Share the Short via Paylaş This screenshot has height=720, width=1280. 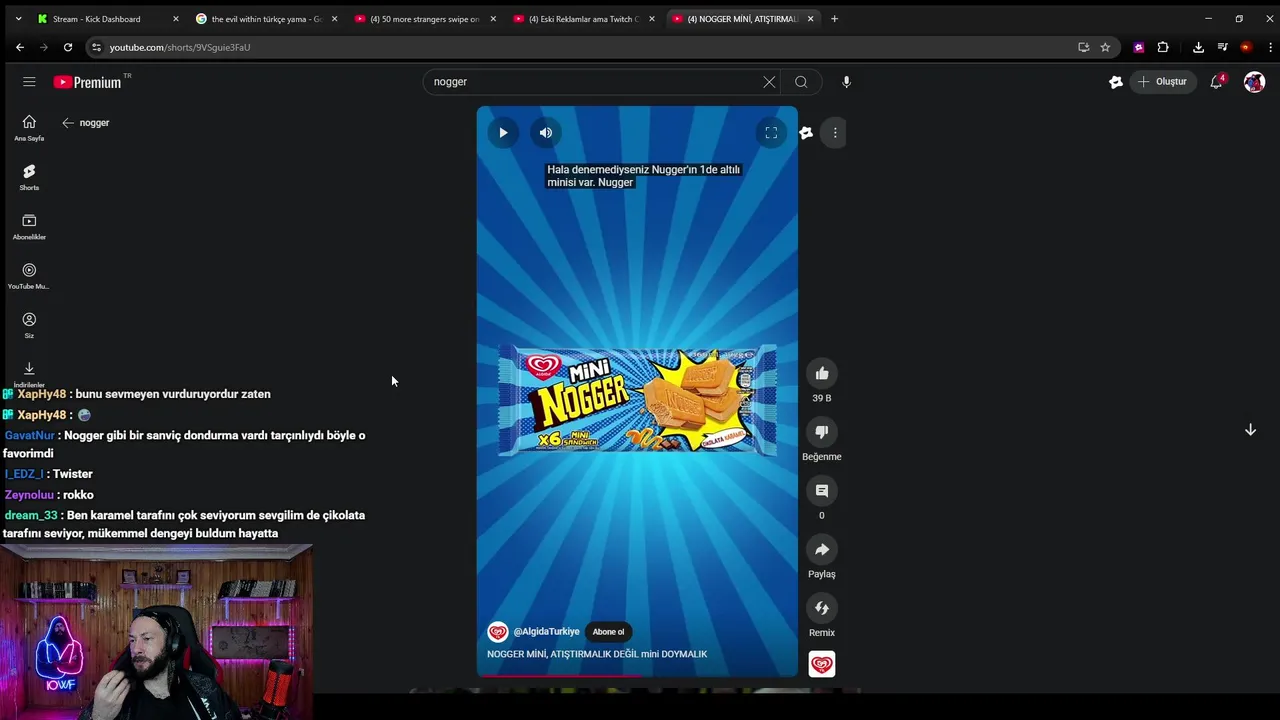tap(822, 549)
